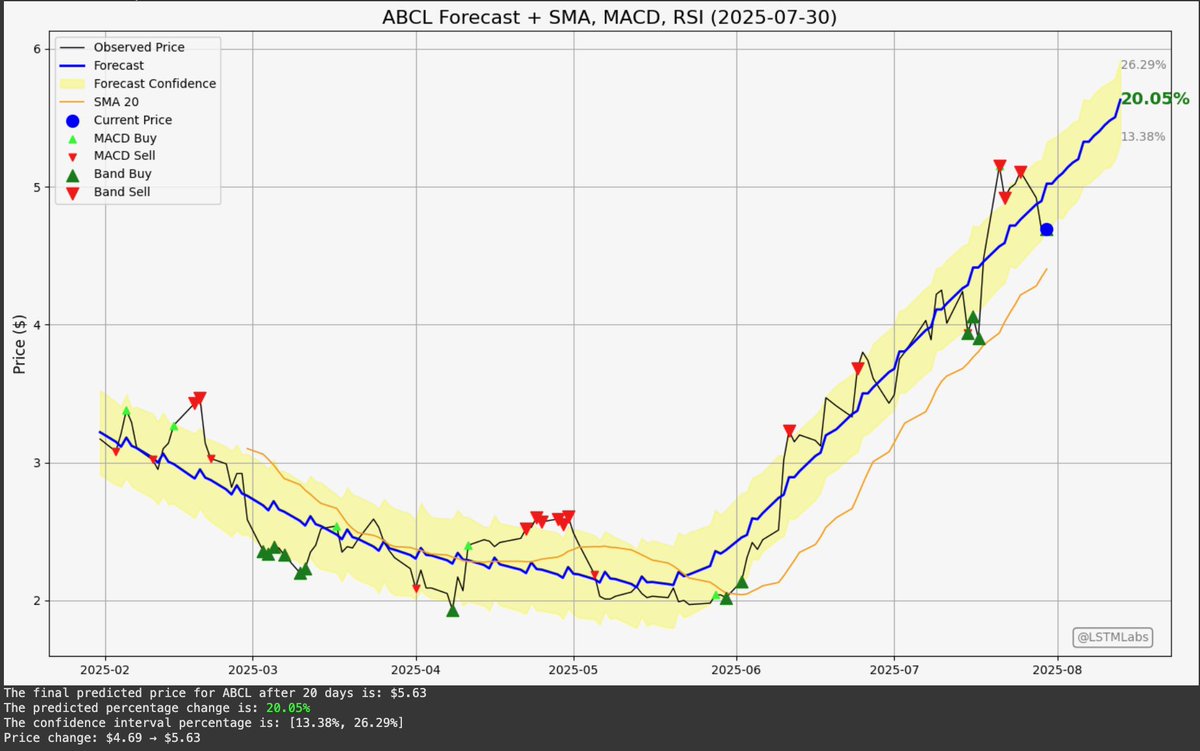Click the 'Price change: $4.69 → $5.63' line
Screen dimensions: 1200x751
coord(103,738)
